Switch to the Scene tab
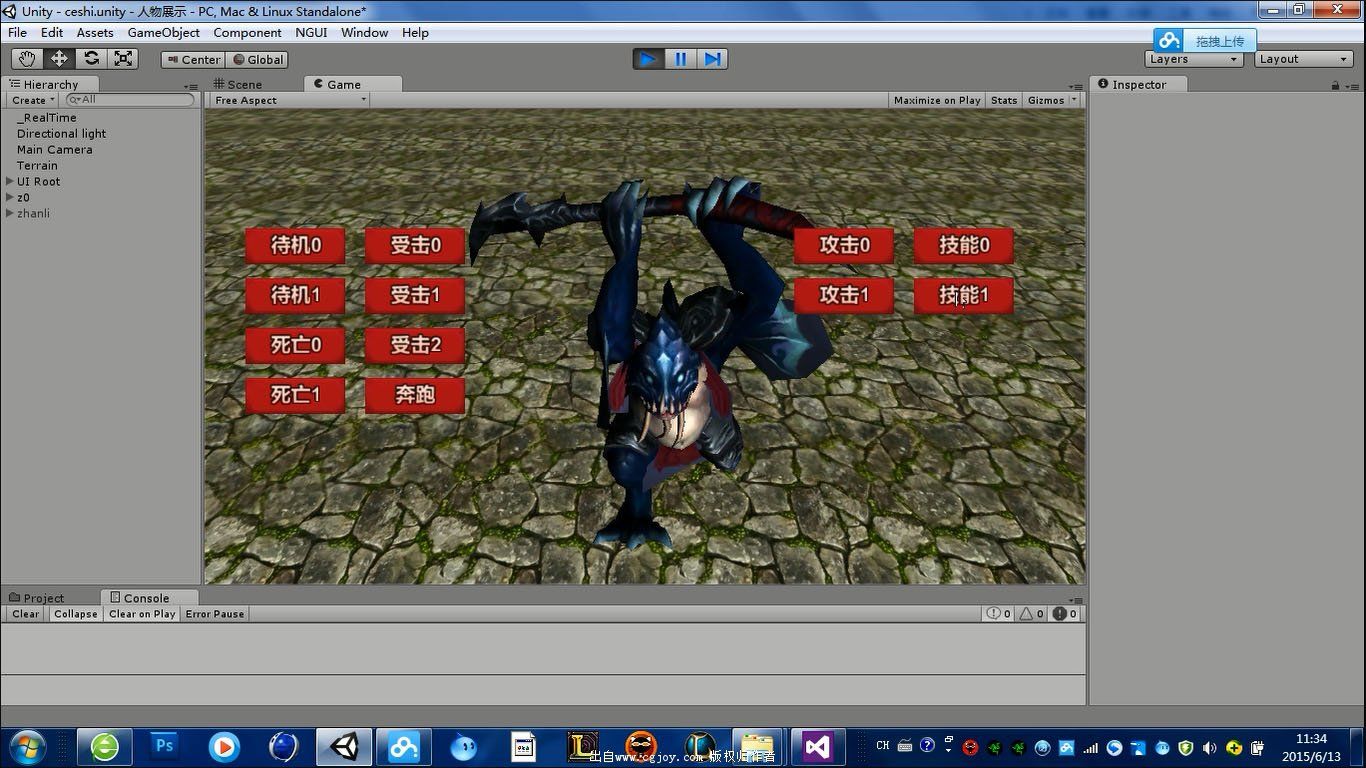1366x768 pixels. tap(237, 84)
